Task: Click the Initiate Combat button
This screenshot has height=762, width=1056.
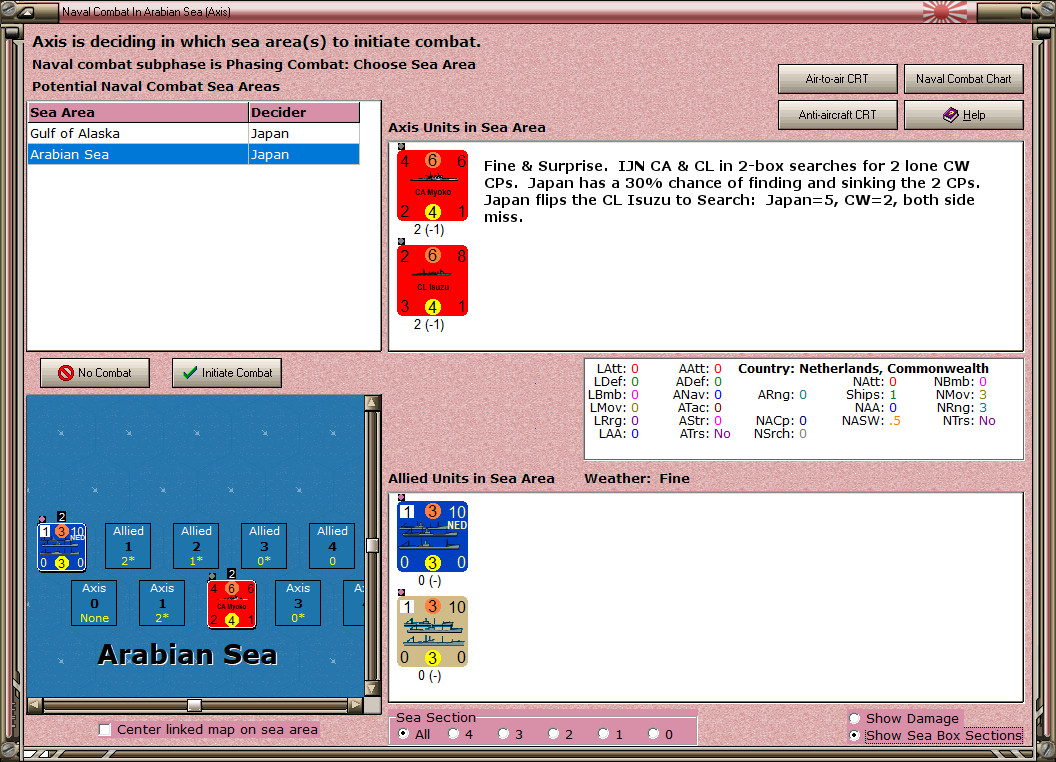Action: tap(227, 373)
